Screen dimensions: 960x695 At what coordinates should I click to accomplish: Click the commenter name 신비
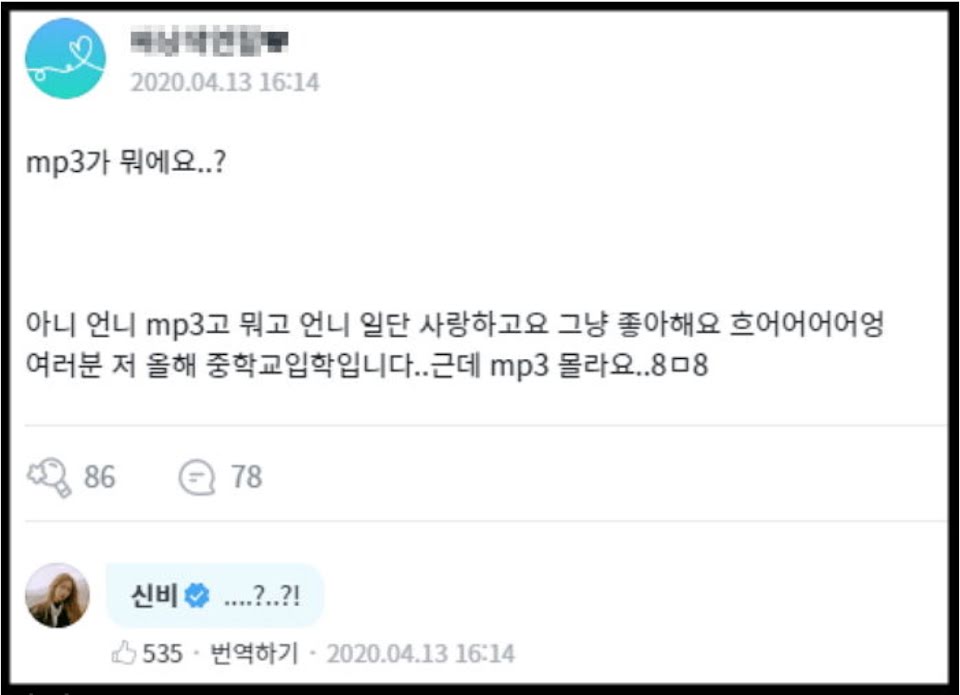[154, 595]
